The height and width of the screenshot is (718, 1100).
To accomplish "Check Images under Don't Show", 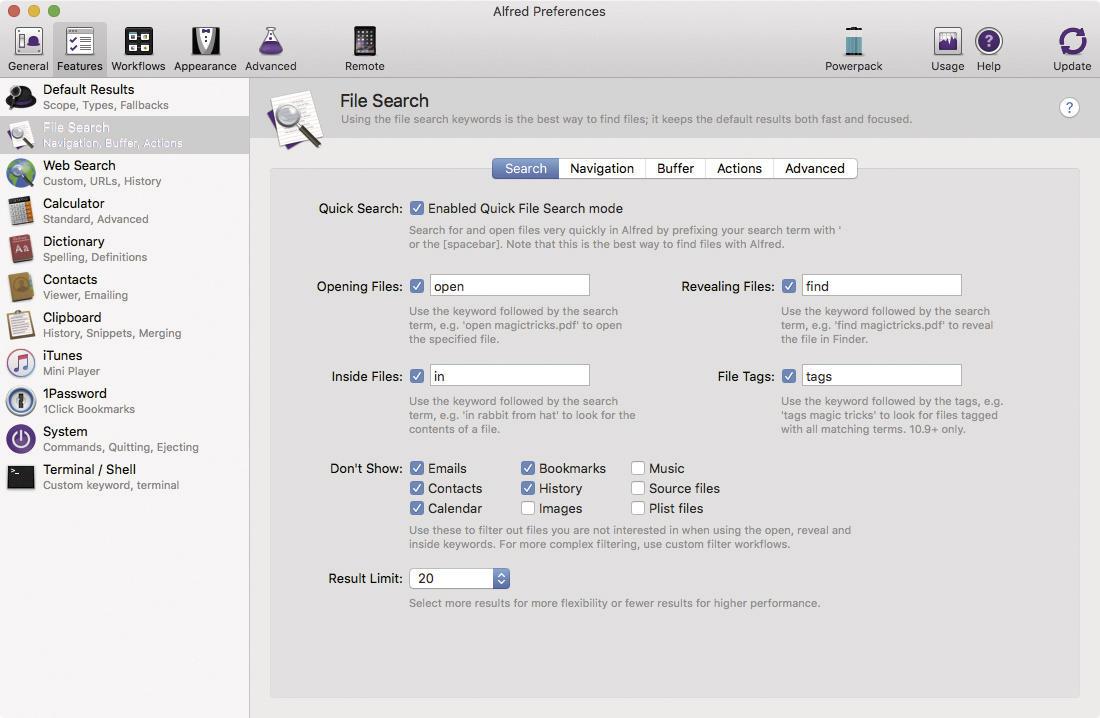I will click(x=528, y=508).
